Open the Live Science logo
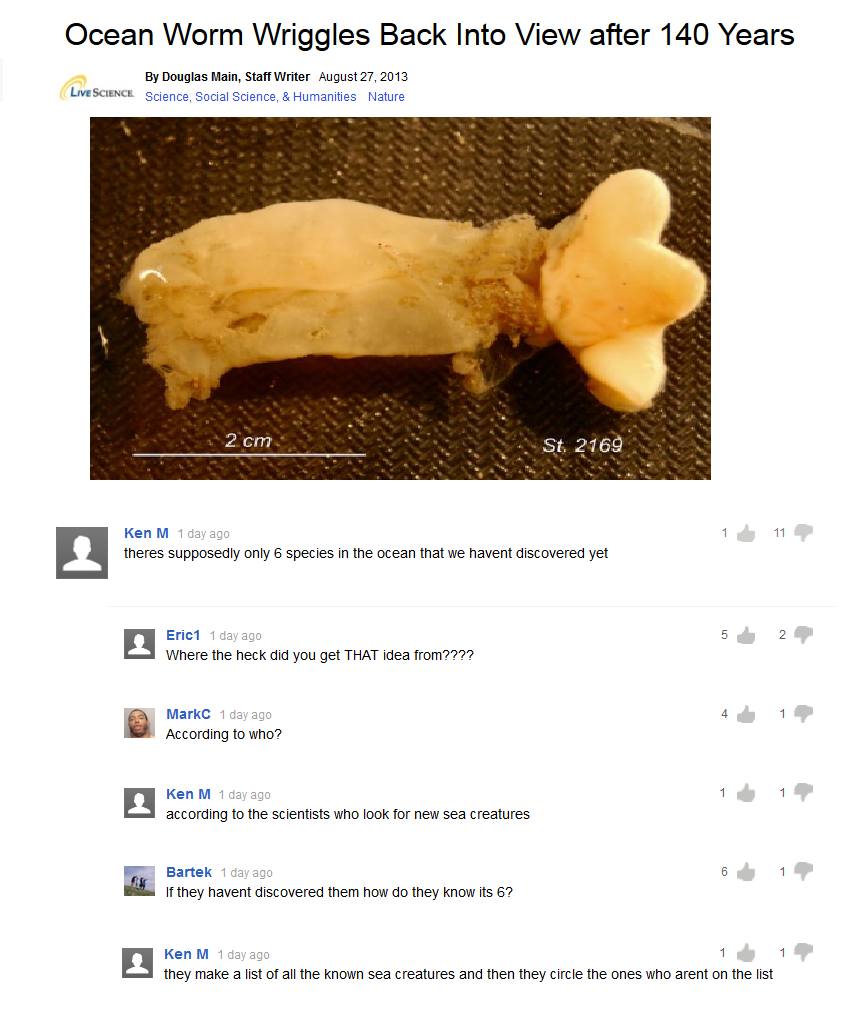 [96, 88]
